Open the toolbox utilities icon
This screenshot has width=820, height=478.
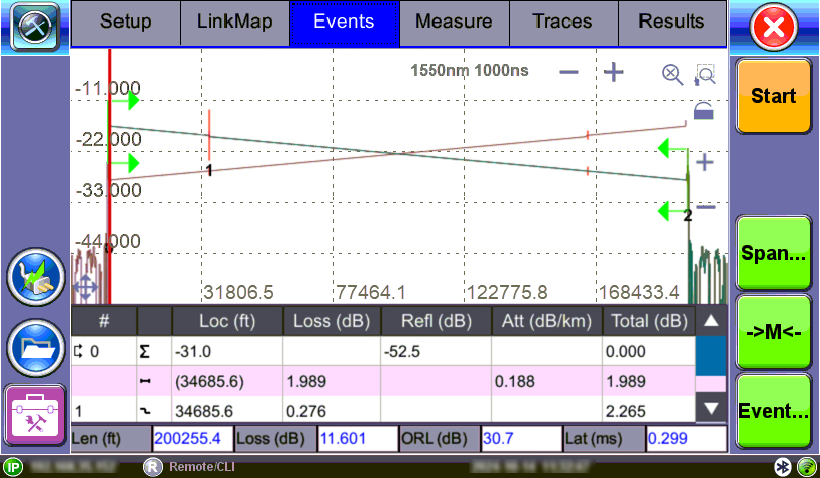pyautogui.click(x=35, y=415)
